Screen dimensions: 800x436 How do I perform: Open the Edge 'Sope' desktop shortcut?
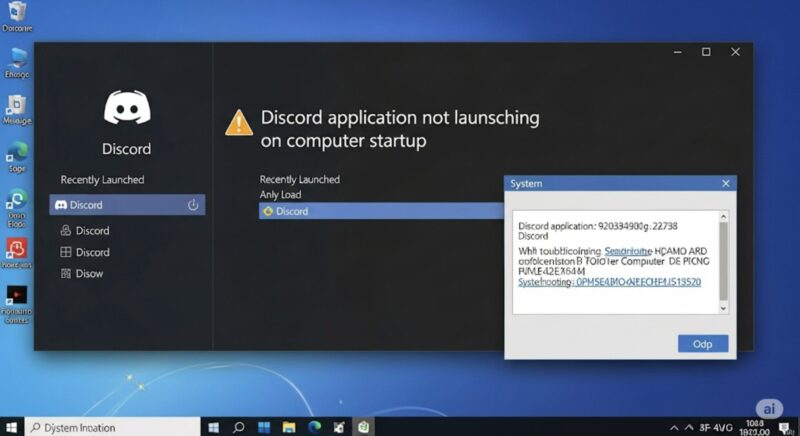17,157
